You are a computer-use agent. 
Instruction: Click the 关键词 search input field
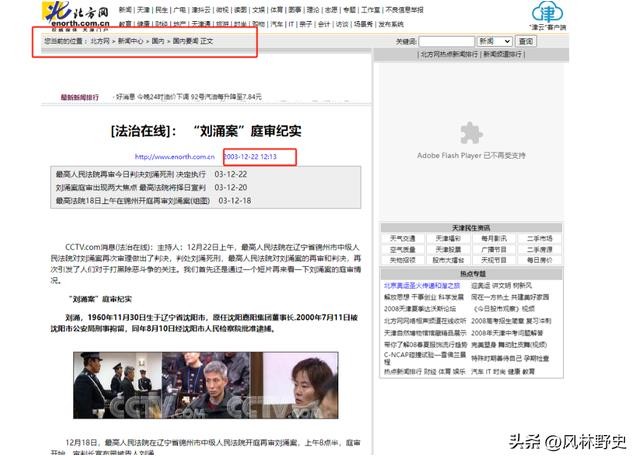pos(446,42)
